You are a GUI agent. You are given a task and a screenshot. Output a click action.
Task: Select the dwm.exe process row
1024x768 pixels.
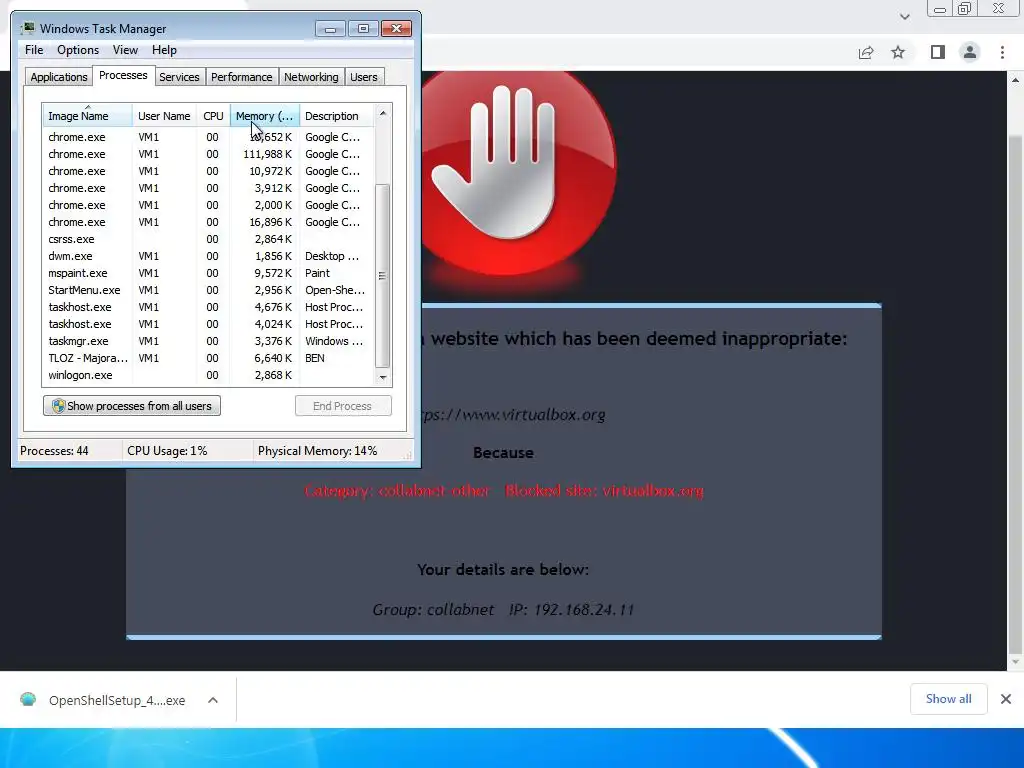point(208,256)
